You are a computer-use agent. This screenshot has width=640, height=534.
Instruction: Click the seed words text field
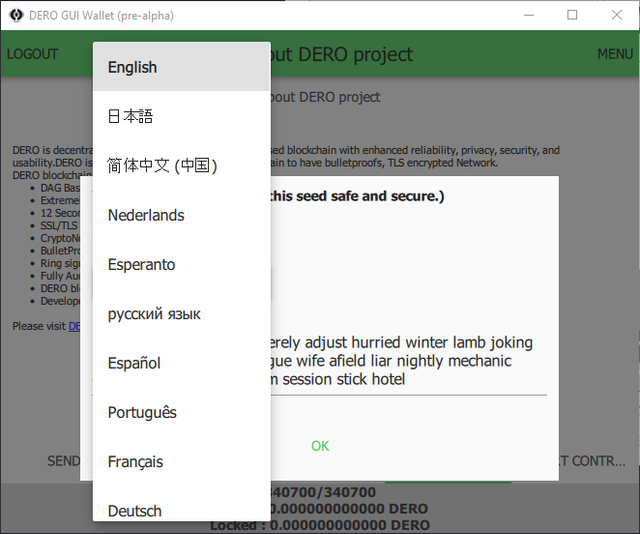tap(408, 361)
